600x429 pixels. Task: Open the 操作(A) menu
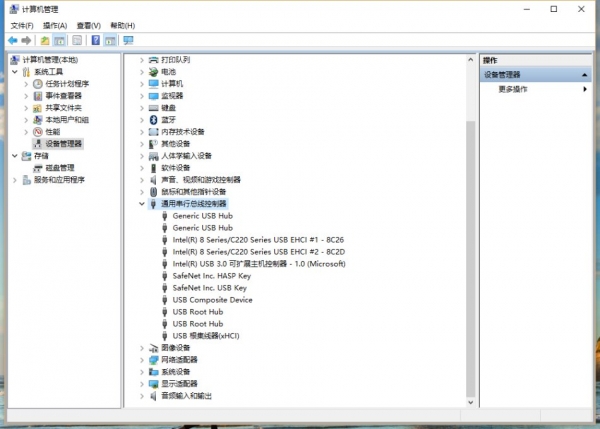(57, 25)
